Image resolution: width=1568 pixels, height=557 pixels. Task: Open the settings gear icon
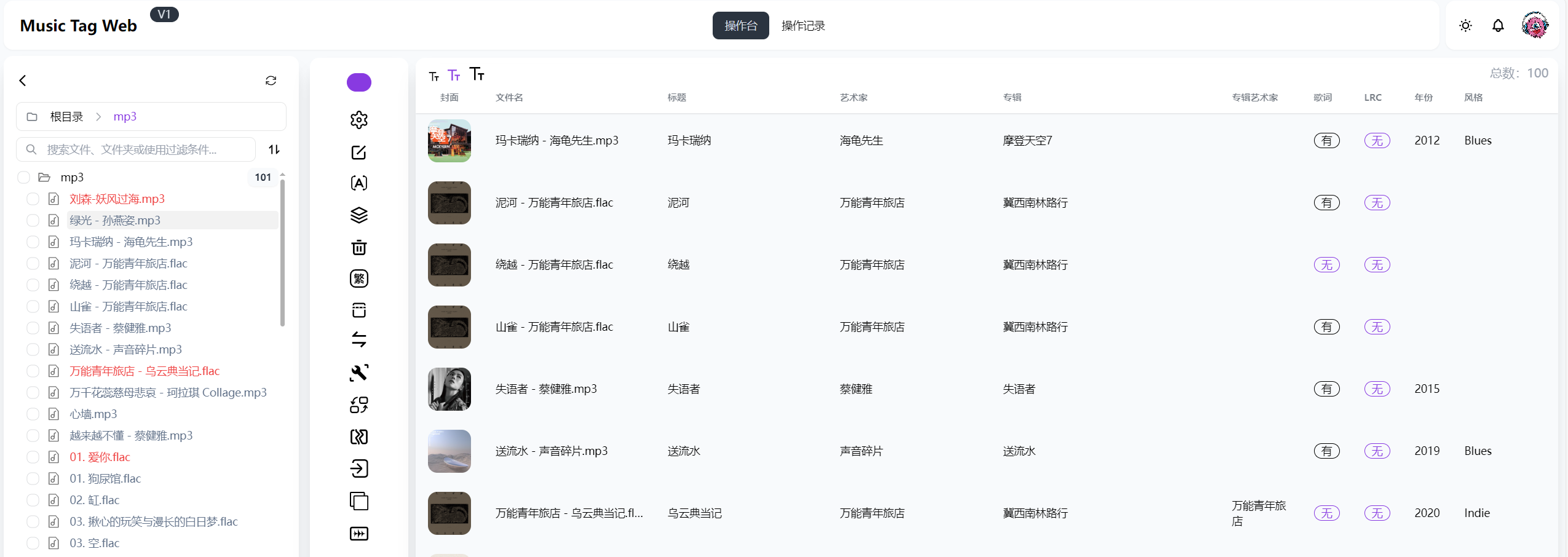(358, 120)
